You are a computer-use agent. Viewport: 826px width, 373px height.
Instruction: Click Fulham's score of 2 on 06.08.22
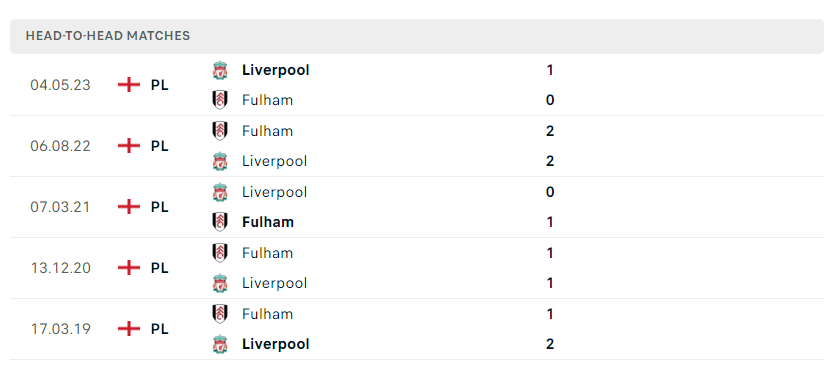[550, 131]
